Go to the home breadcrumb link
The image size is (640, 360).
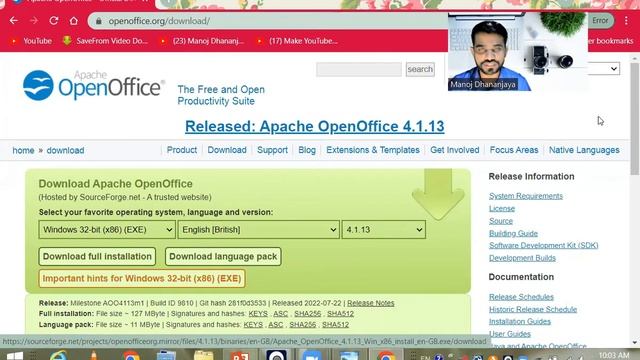pos(23,150)
